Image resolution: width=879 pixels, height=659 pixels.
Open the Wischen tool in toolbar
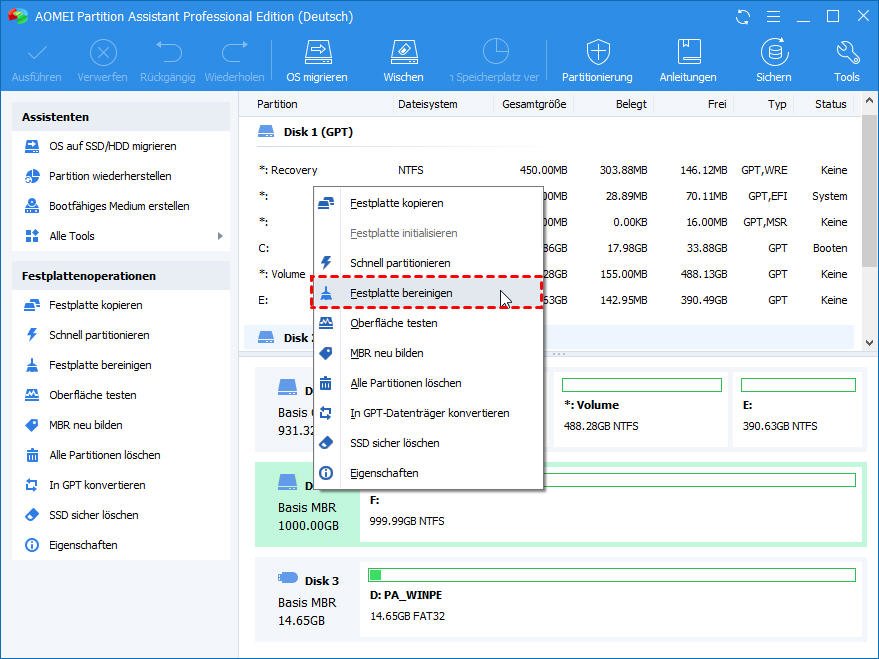pyautogui.click(x=402, y=52)
